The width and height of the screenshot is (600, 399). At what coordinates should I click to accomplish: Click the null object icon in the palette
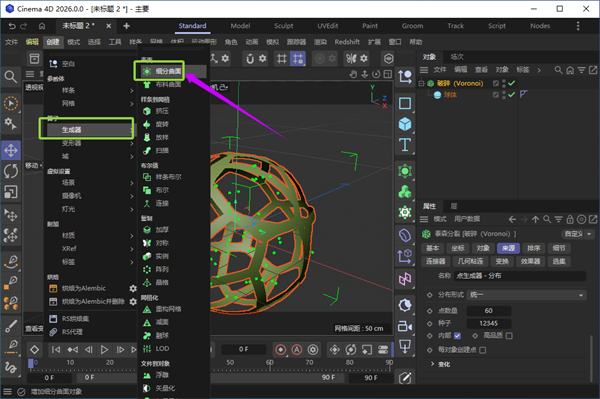pos(405,77)
